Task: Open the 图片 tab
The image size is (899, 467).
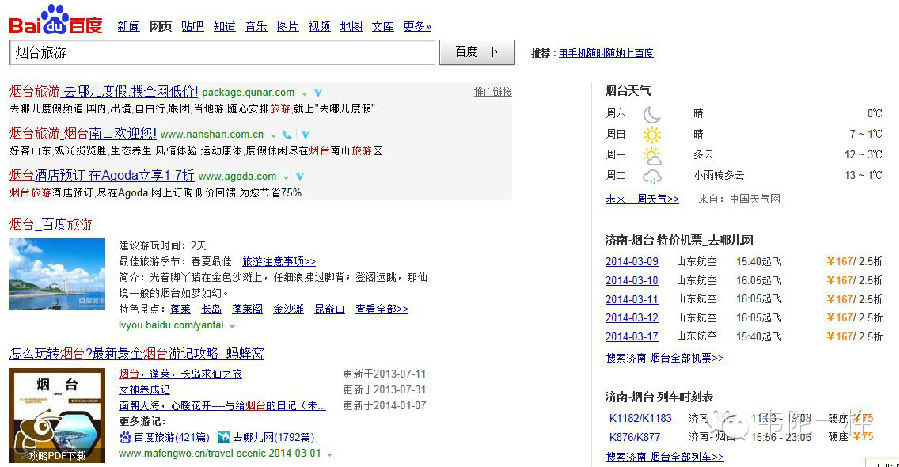Action: (x=288, y=26)
